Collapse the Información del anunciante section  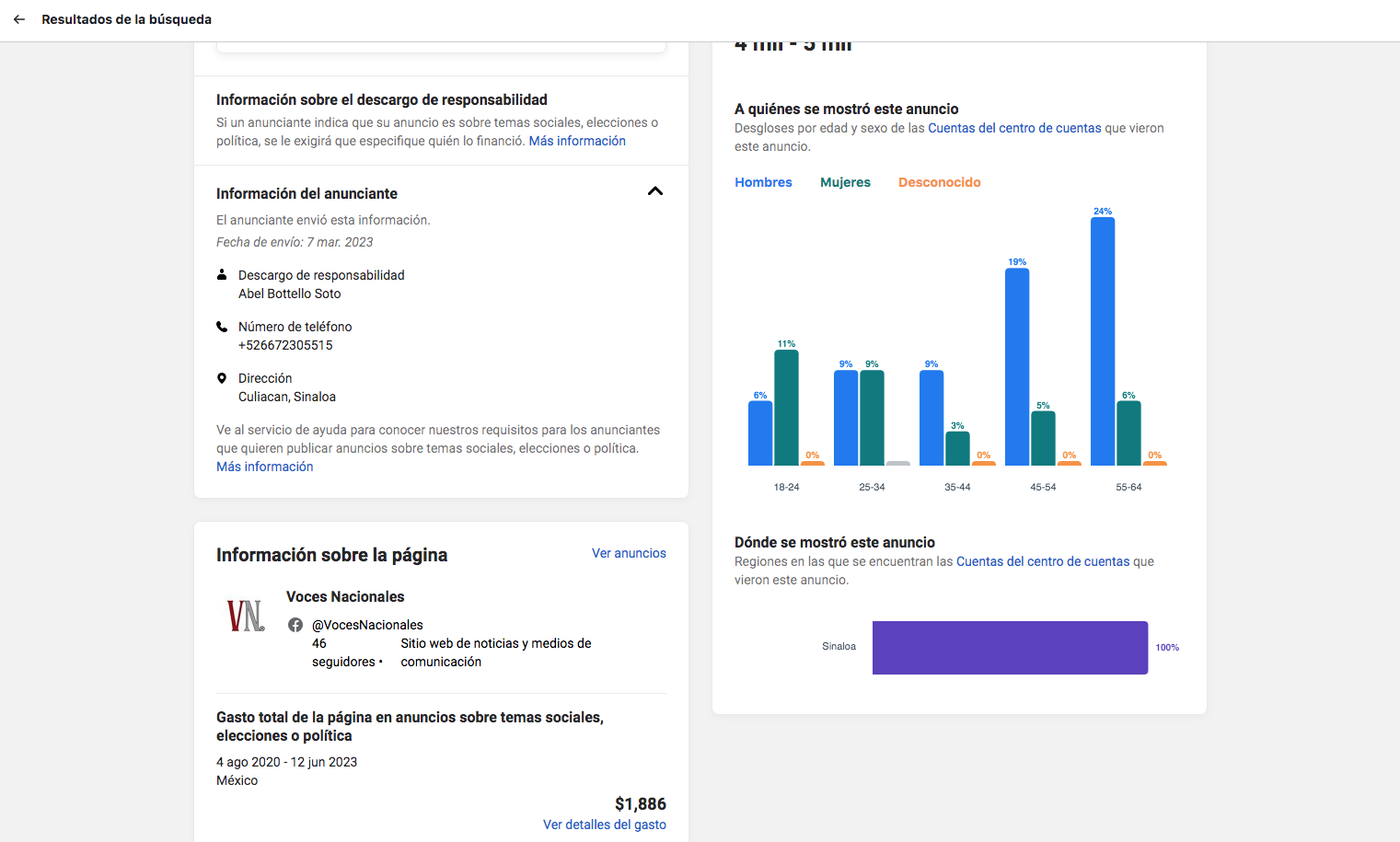pos(654,191)
